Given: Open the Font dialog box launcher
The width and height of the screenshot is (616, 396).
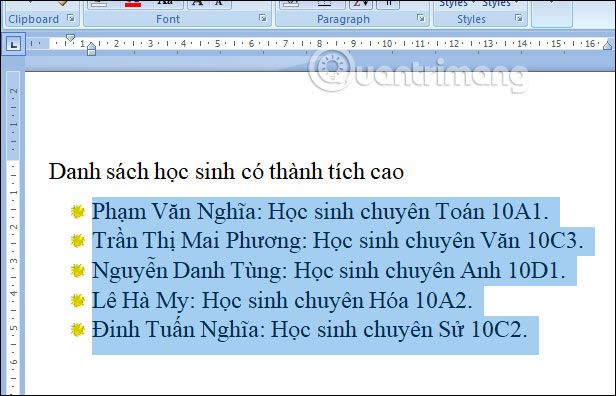Looking at the screenshot, I should (262, 18).
